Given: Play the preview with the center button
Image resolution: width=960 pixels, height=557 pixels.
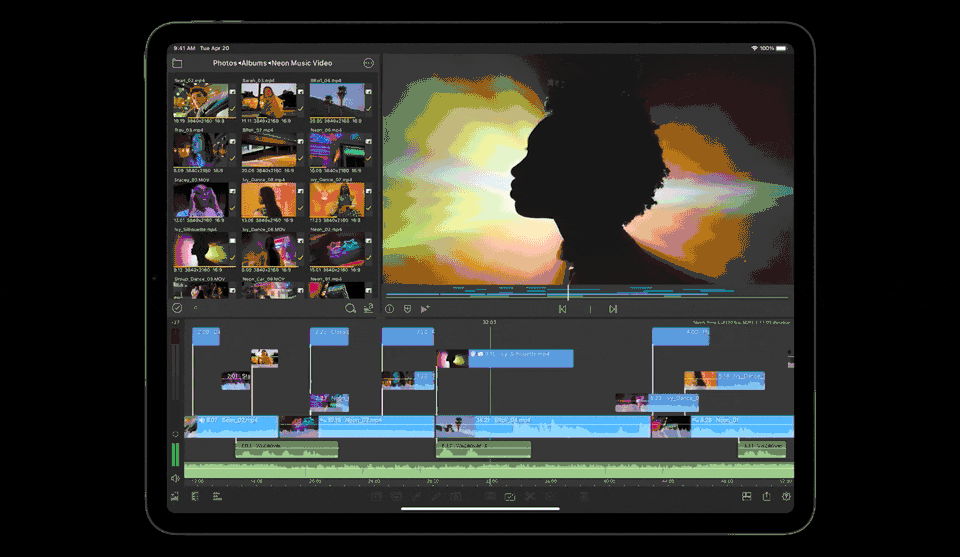Looking at the screenshot, I should (x=589, y=309).
